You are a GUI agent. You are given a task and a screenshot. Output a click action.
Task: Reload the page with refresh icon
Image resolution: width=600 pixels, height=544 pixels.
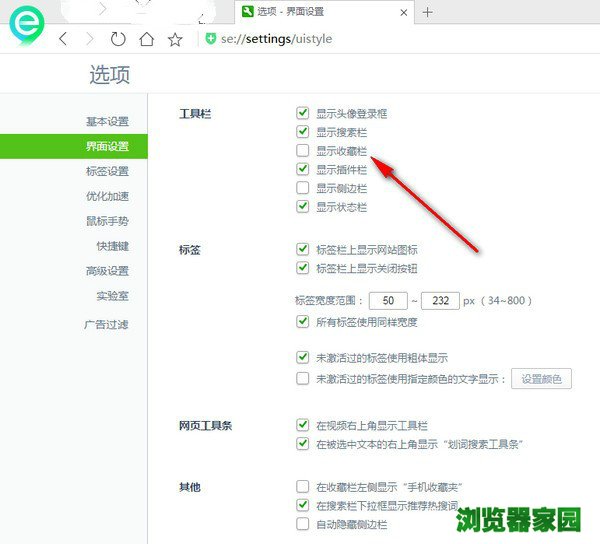click(x=118, y=39)
